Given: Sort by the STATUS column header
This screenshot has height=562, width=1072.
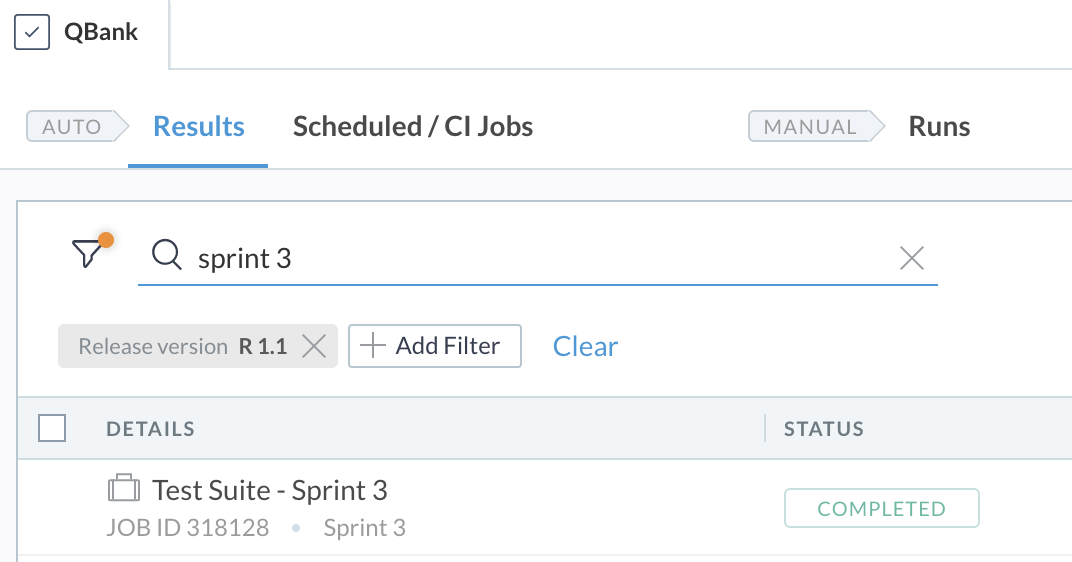Looking at the screenshot, I should click(824, 429).
